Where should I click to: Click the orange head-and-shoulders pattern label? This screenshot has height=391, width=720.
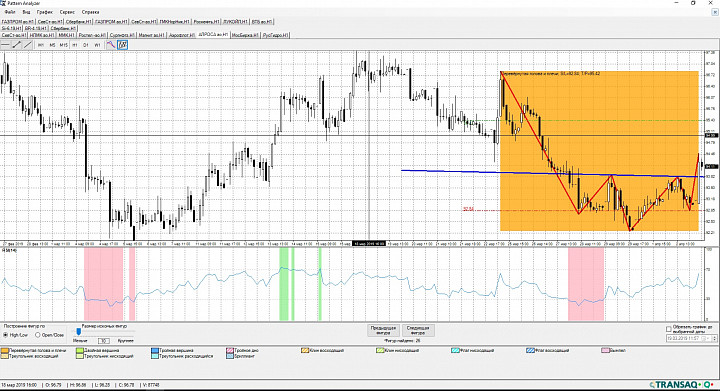coord(550,73)
